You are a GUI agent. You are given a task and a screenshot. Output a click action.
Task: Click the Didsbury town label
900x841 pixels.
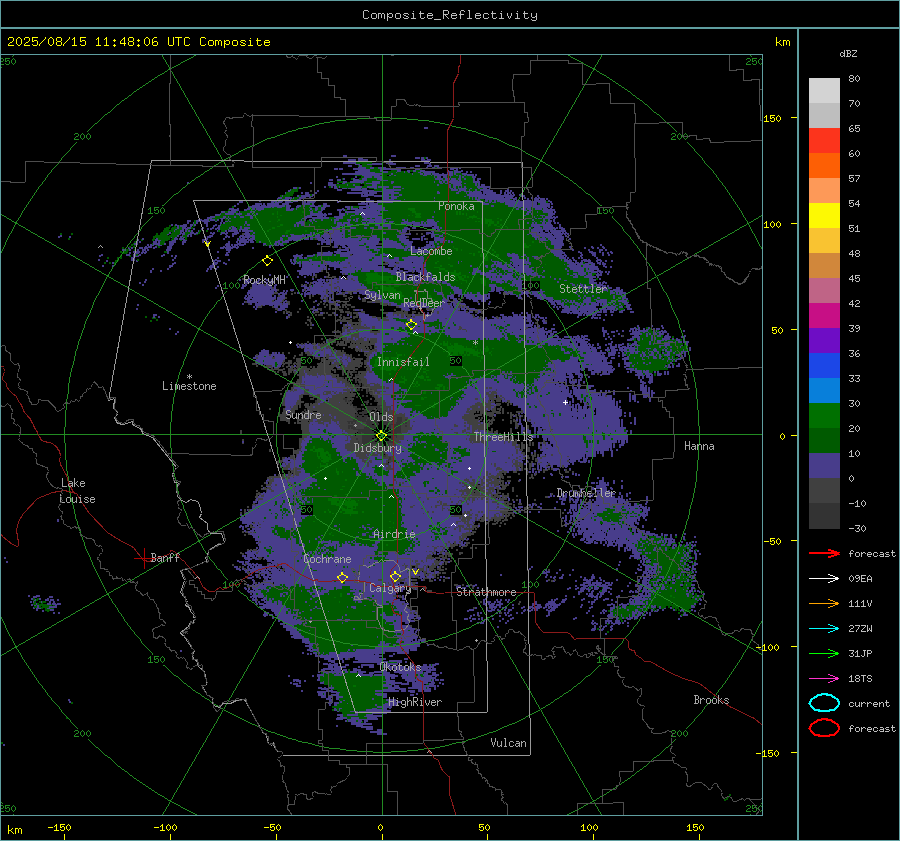pyautogui.click(x=377, y=448)
